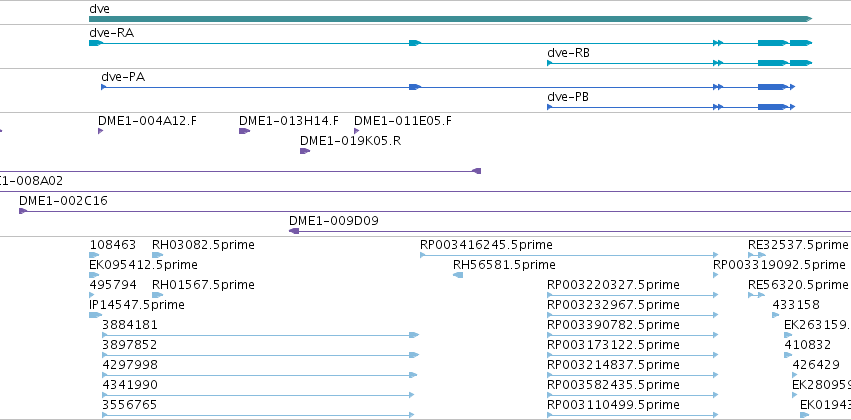This screenshot has width=851, height=420.
Task: Select the DME1-011E05.F arrow marker
Action: point(357,131)
